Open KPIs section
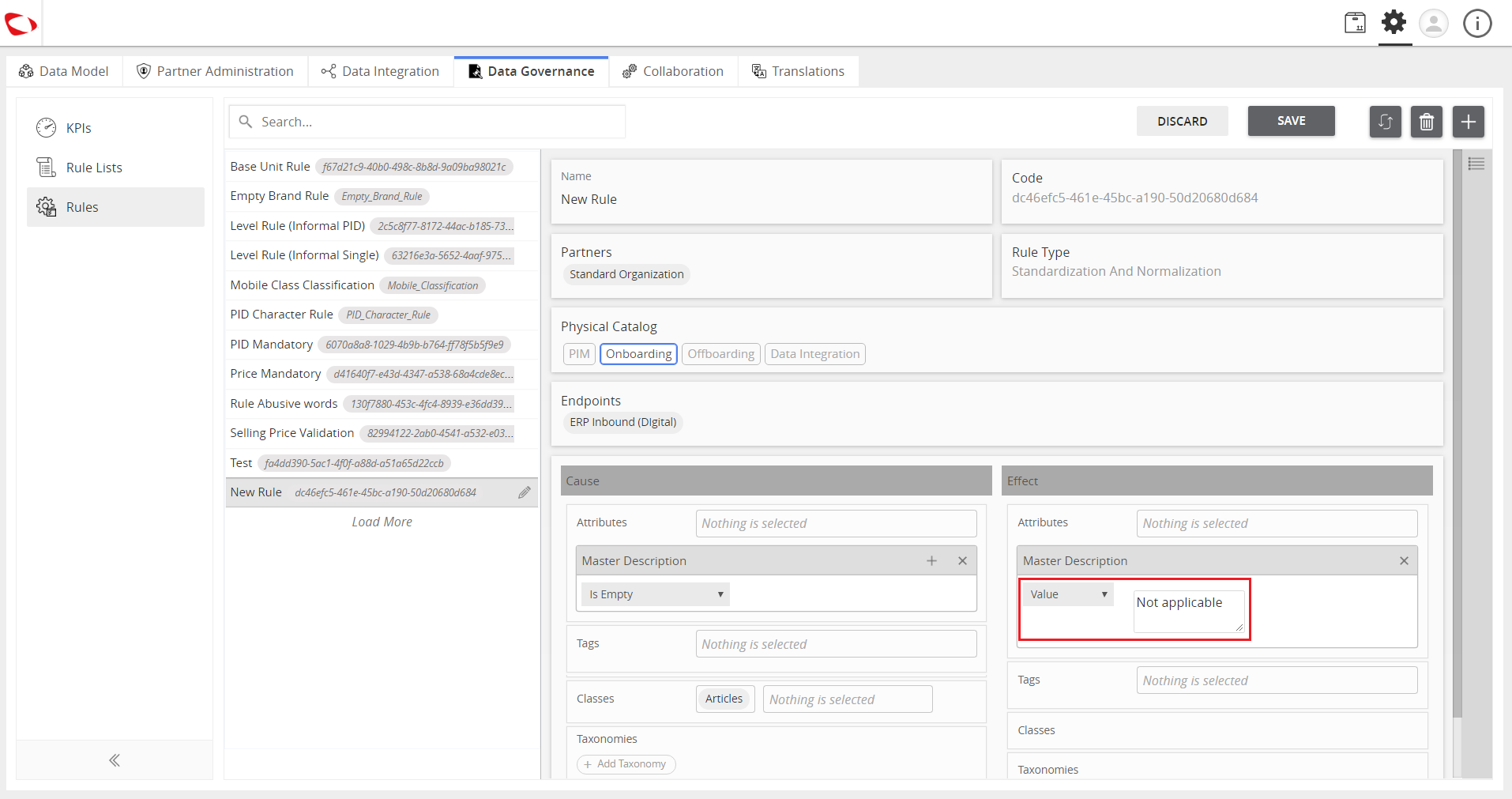Viewport: 1512px width, 799px height. coord(115,128)
